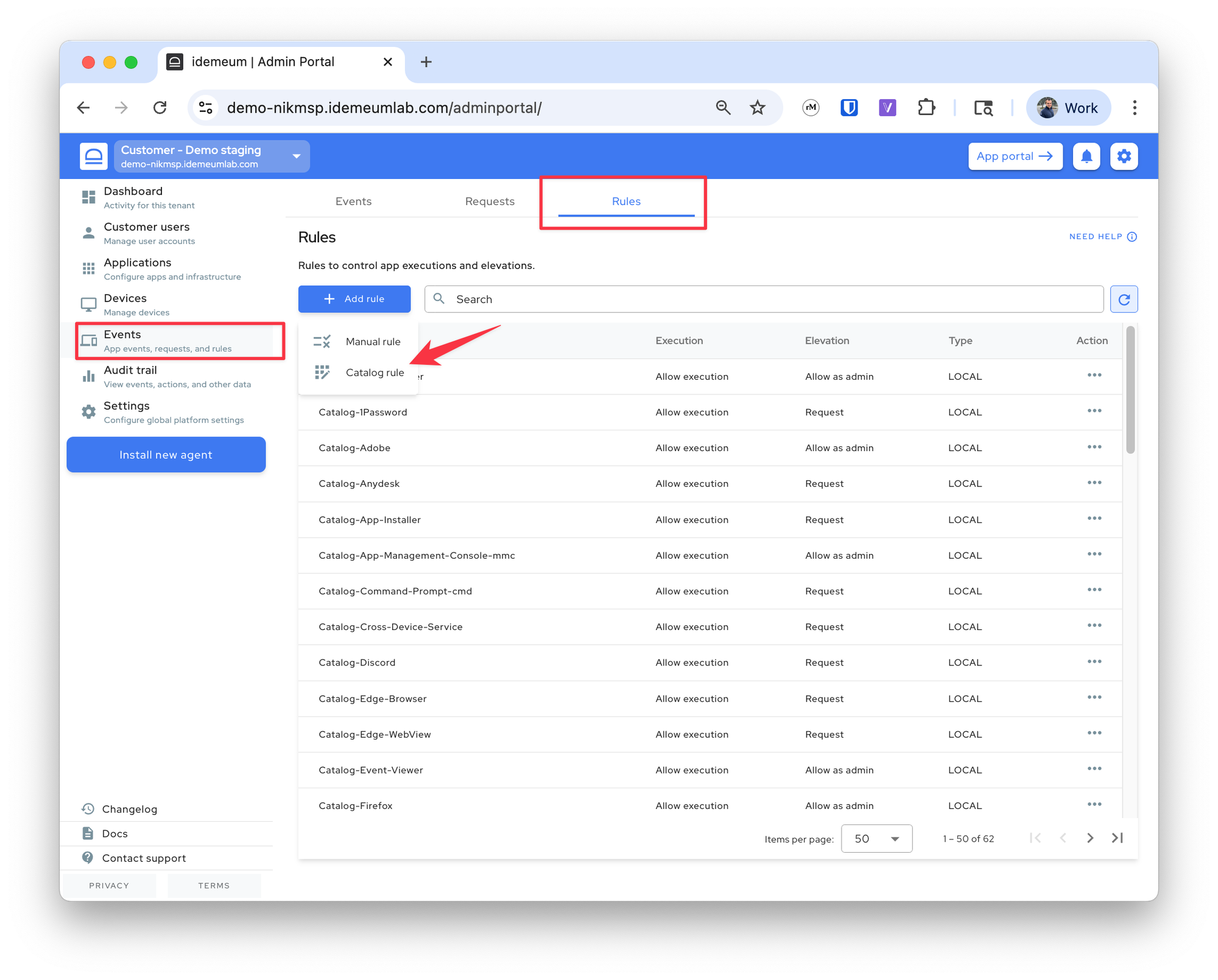The width and height of the screenshot is (1218, 980).
Task: Switch to the Requests tab
Action: click(x=490, y=201)
